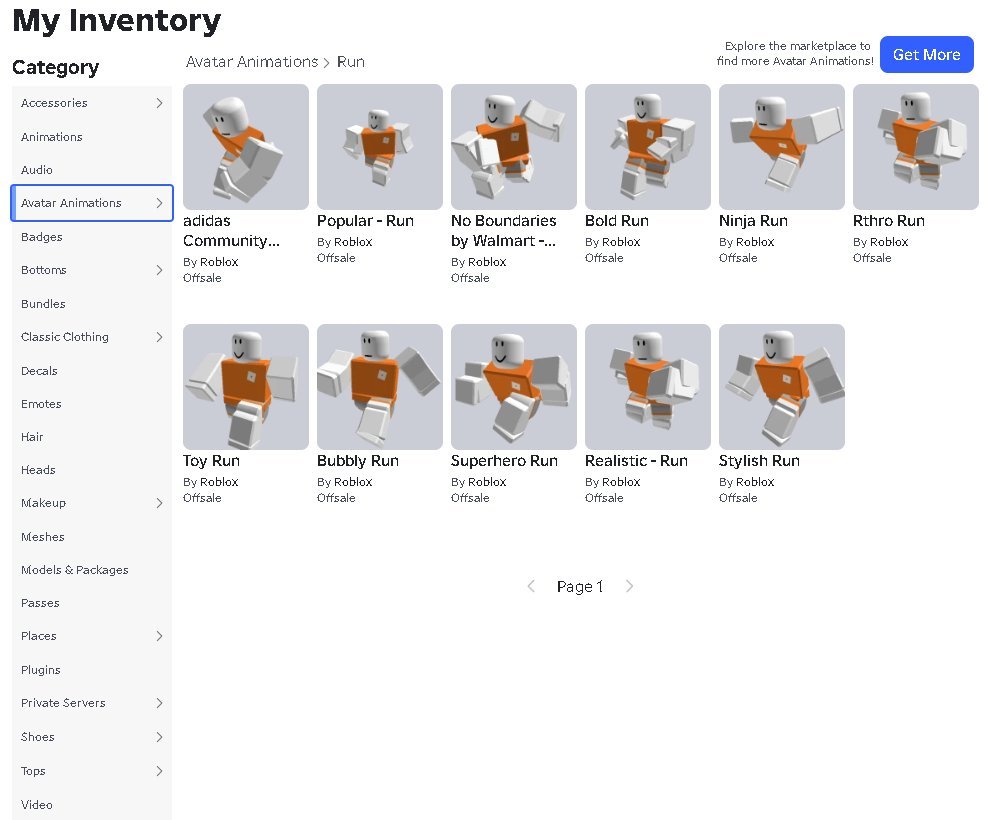Select the Heads category

pyautogui.click(x=91, y=470)
